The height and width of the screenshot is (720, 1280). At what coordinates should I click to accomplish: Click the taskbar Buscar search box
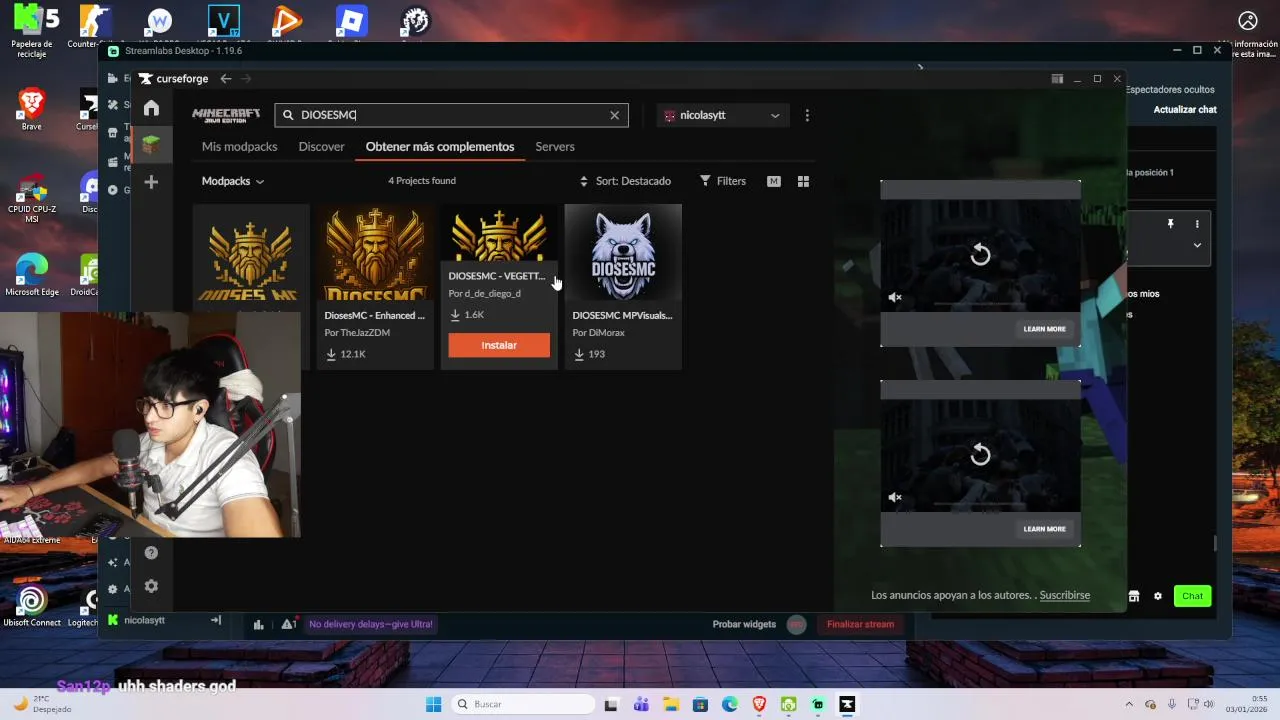click(522, 704)
